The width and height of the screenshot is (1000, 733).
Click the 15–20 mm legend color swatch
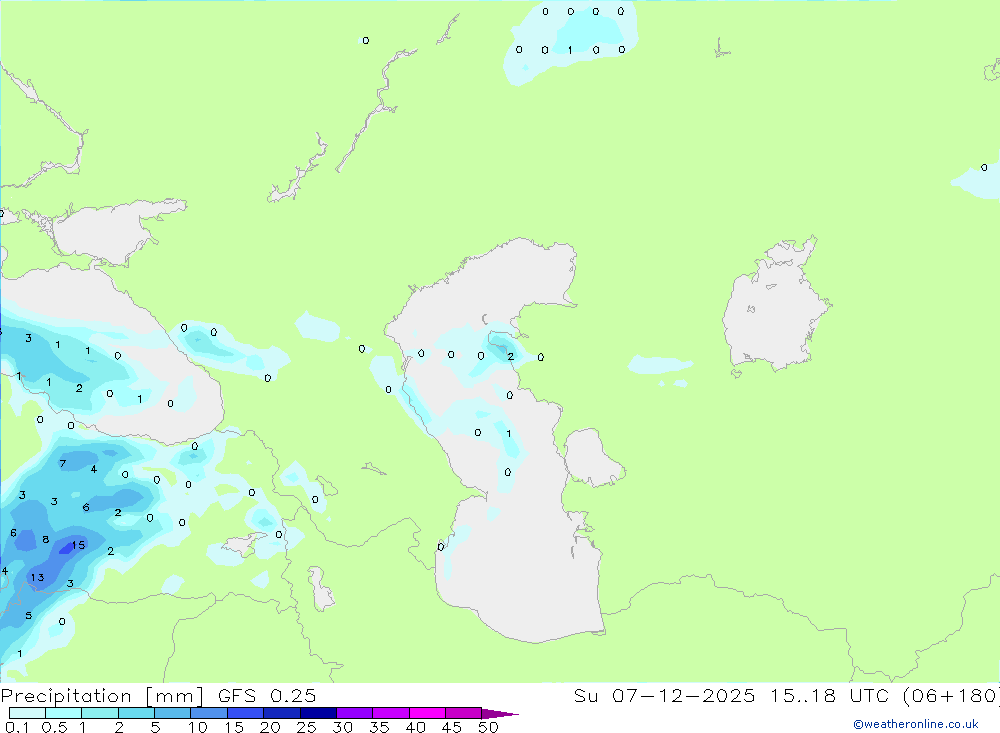[246, 713]
